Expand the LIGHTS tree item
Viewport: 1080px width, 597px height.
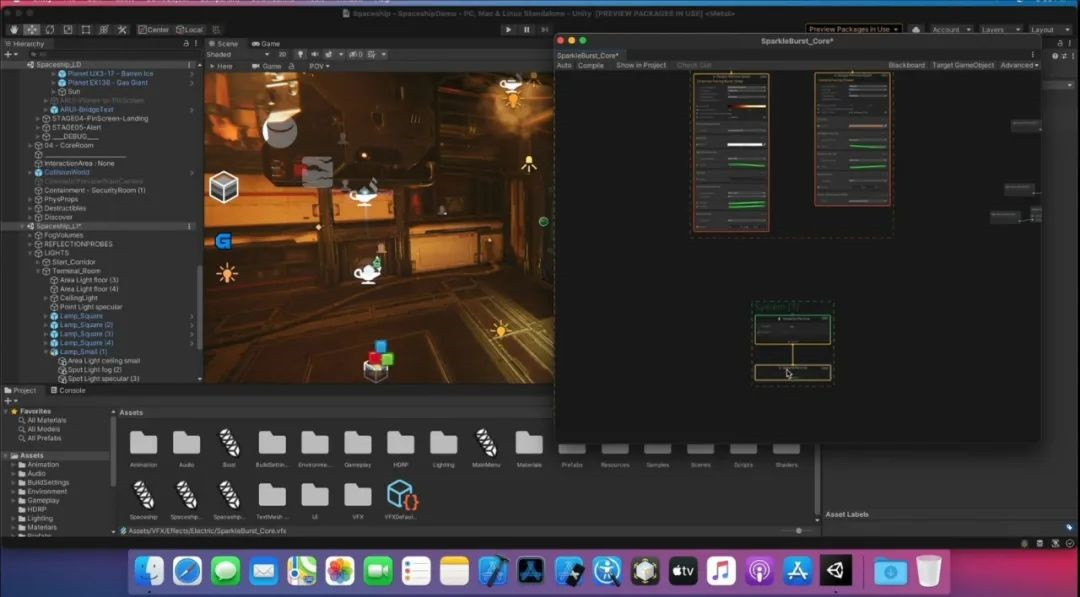click(31, 253)
